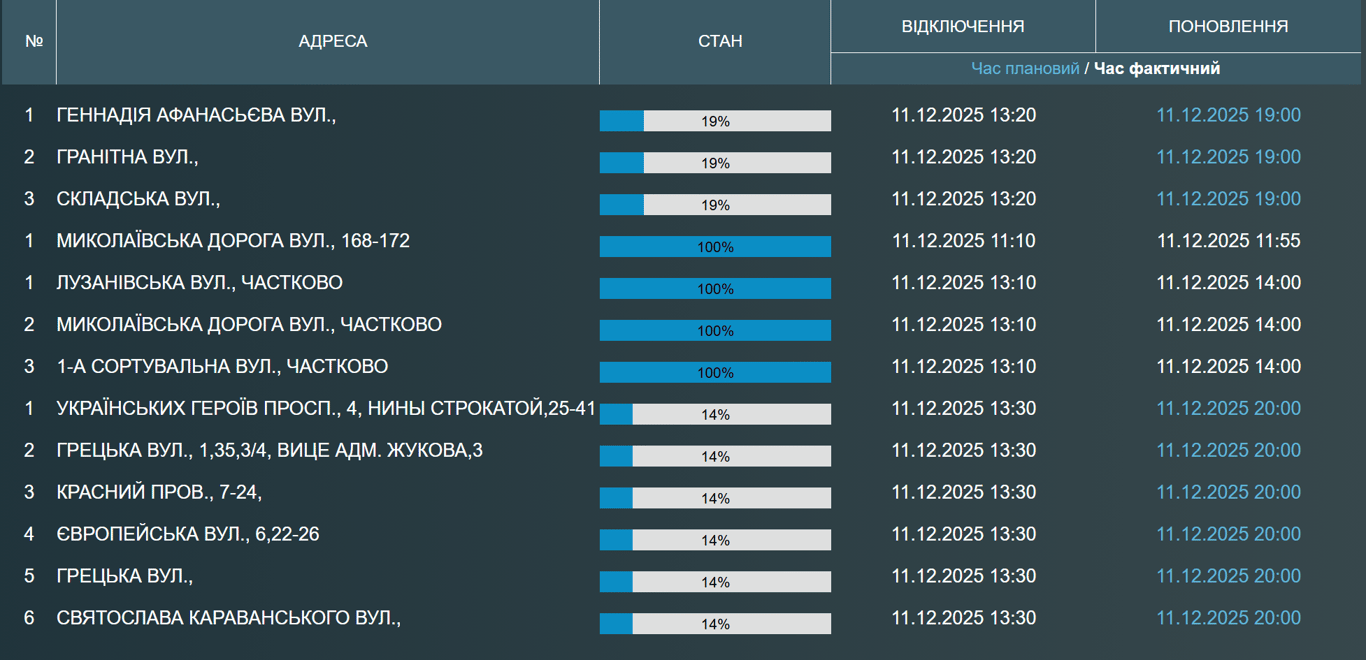Screen dimensions: 1366x660
Task: Click the АДРЕСА column header
Action: pyautogui.click(x=332, y=42)
